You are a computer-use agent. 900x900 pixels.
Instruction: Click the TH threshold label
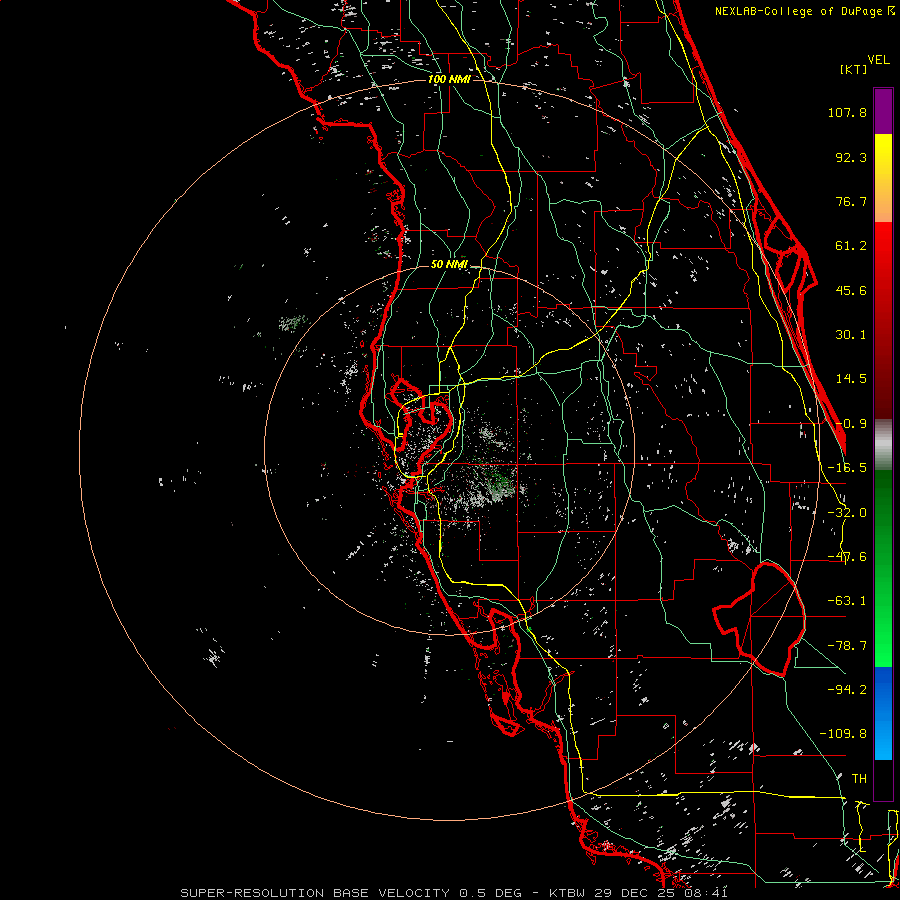click(x=859, y=778)
